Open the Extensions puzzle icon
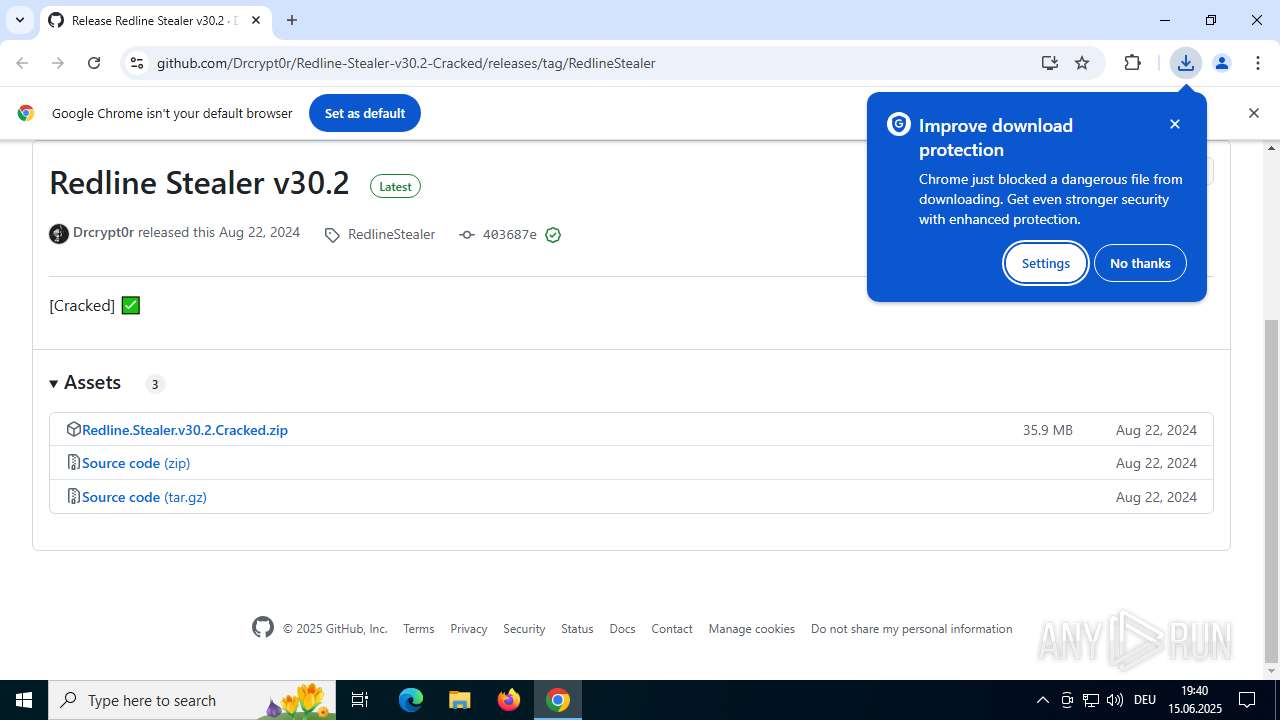 click(1132, 63)
